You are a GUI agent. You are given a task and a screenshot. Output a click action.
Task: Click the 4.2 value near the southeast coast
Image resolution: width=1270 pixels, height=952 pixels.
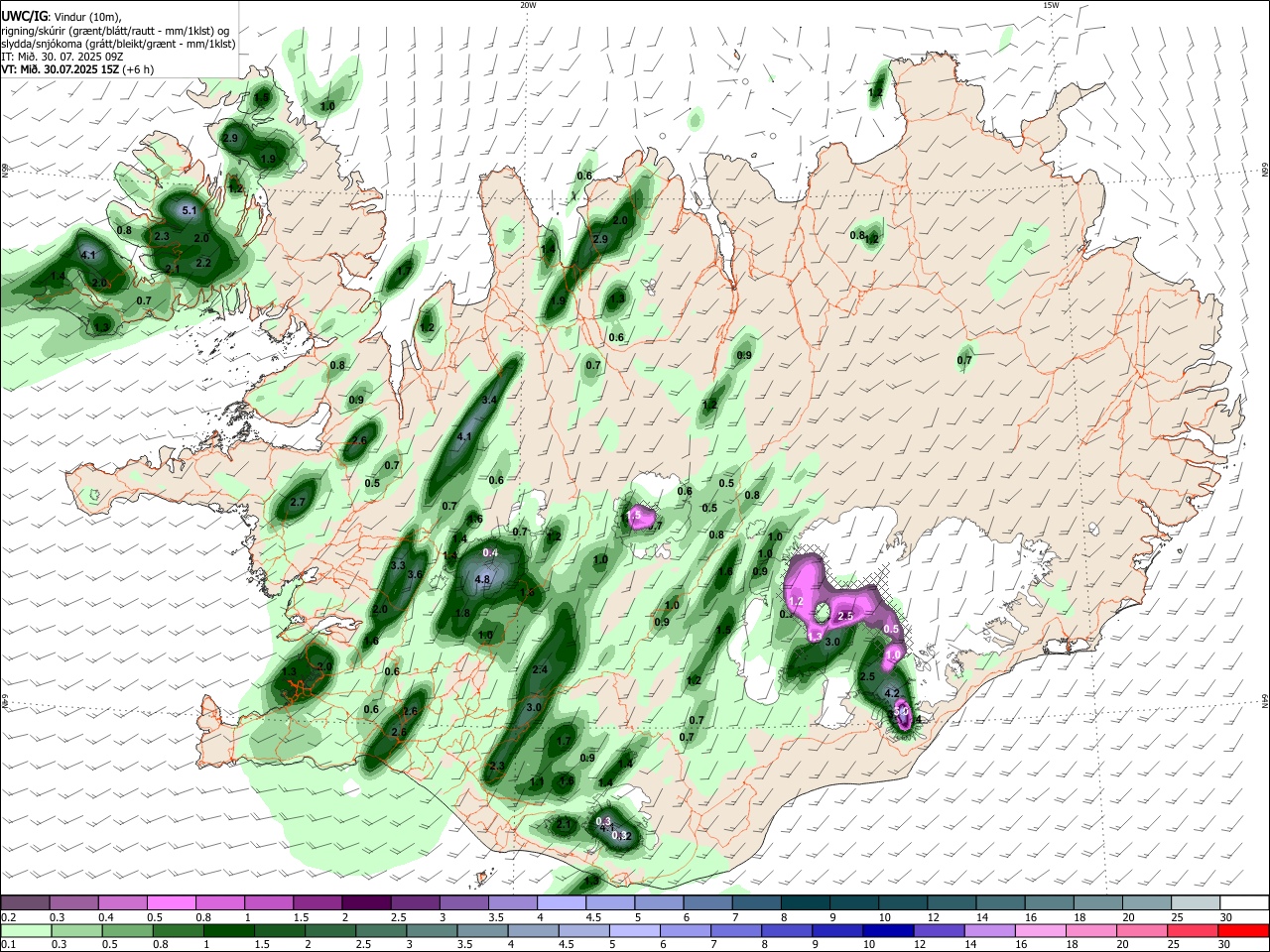click(x=892, y=693)
